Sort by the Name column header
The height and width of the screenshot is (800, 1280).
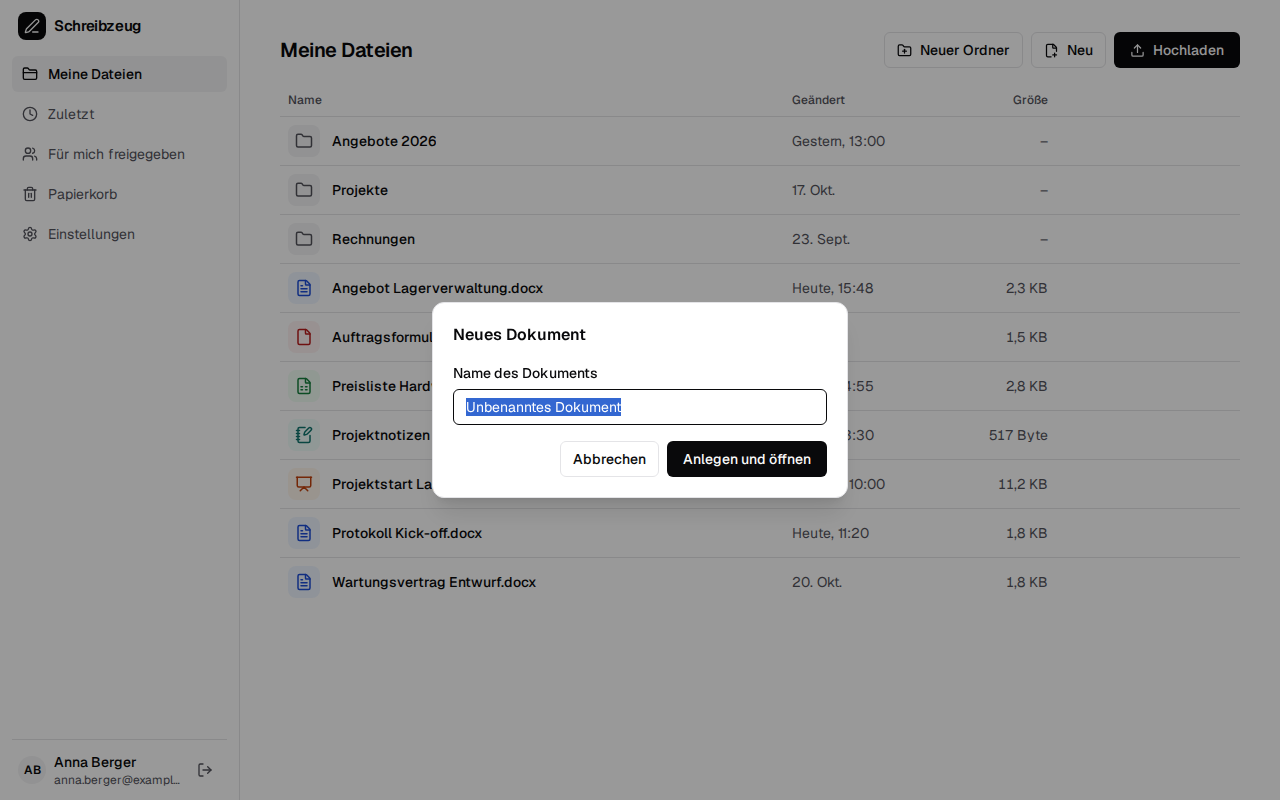[305, 100]
